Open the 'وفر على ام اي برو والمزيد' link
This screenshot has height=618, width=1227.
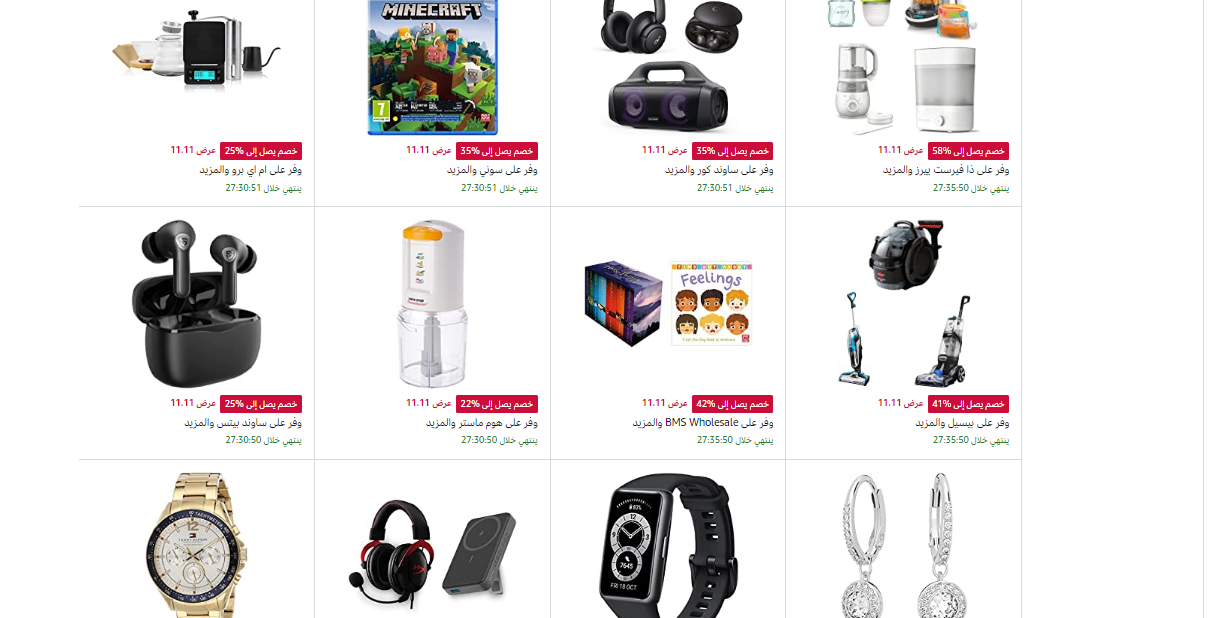[x=250, y=170]
